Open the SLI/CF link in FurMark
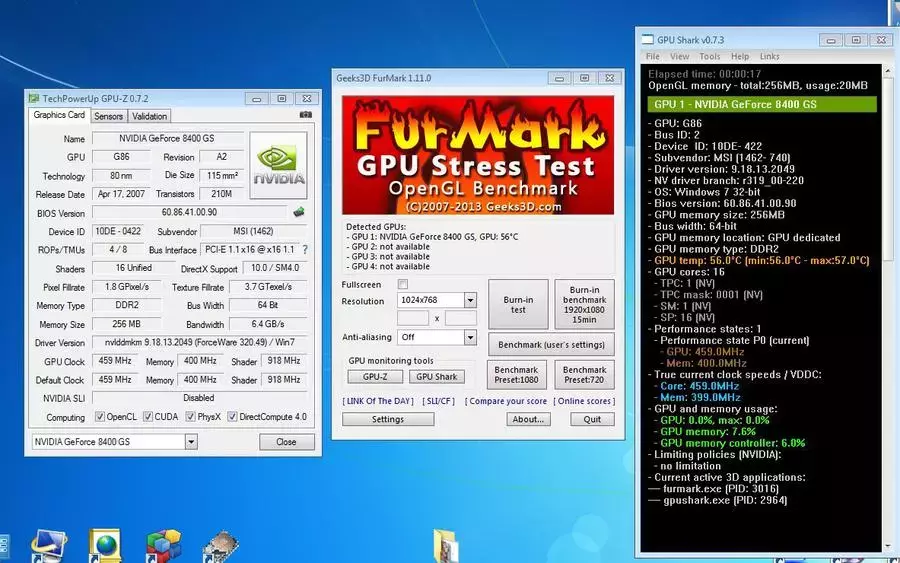Viewport: 900px width, 563px height. [439, 401]
